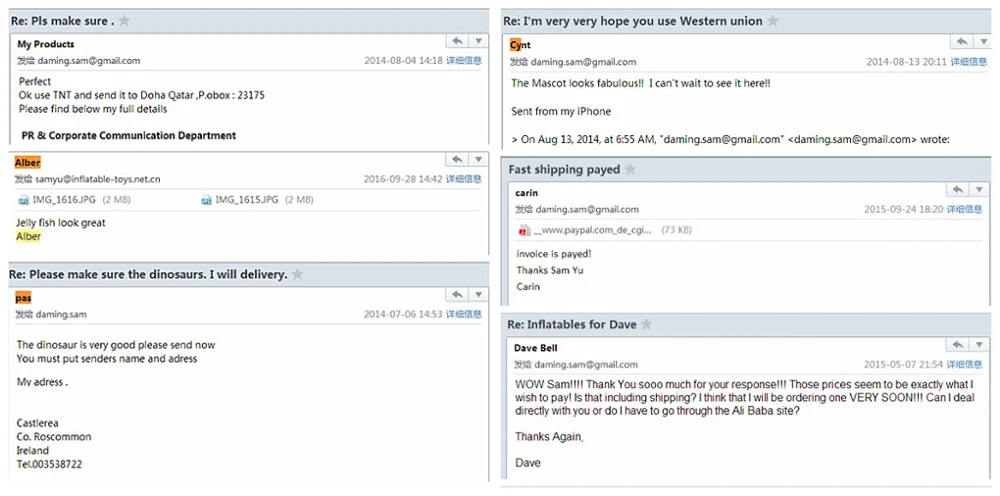
Task: Star the dinosaurs delivery thread
Action: point(298,274)
